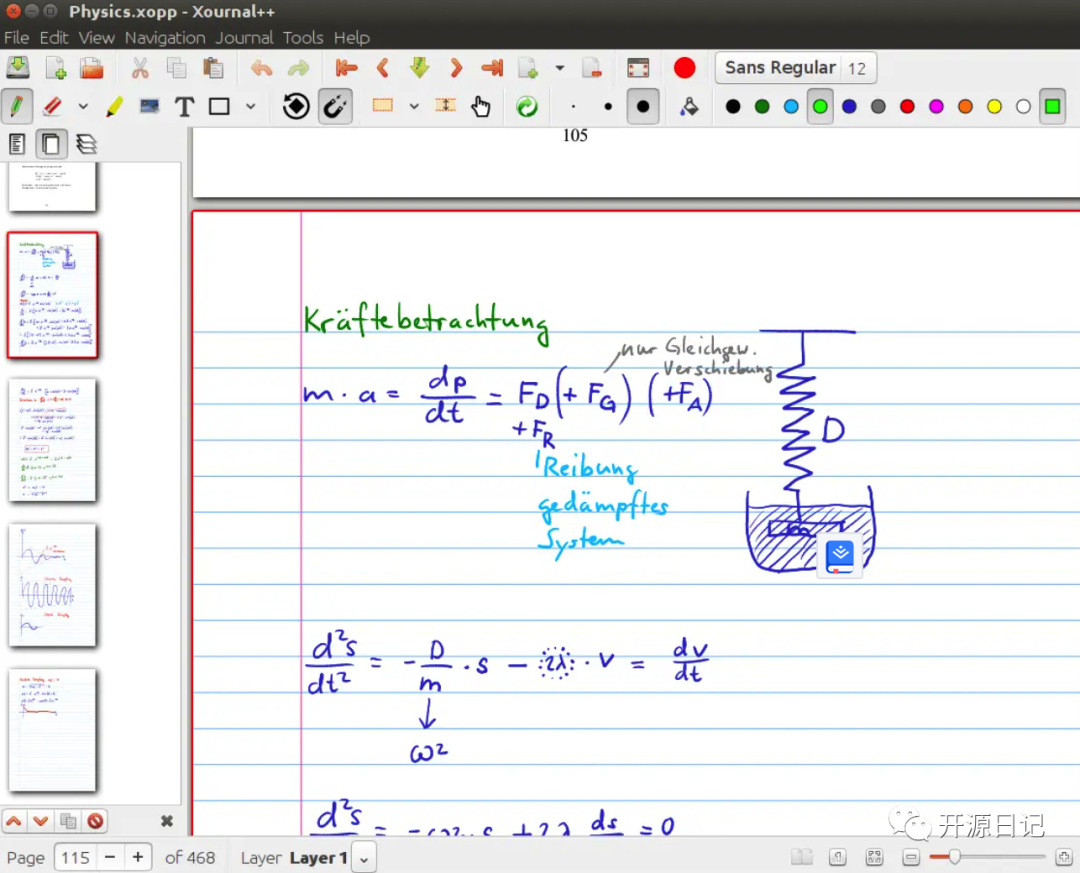Redo last action

[x=298, y=68]
